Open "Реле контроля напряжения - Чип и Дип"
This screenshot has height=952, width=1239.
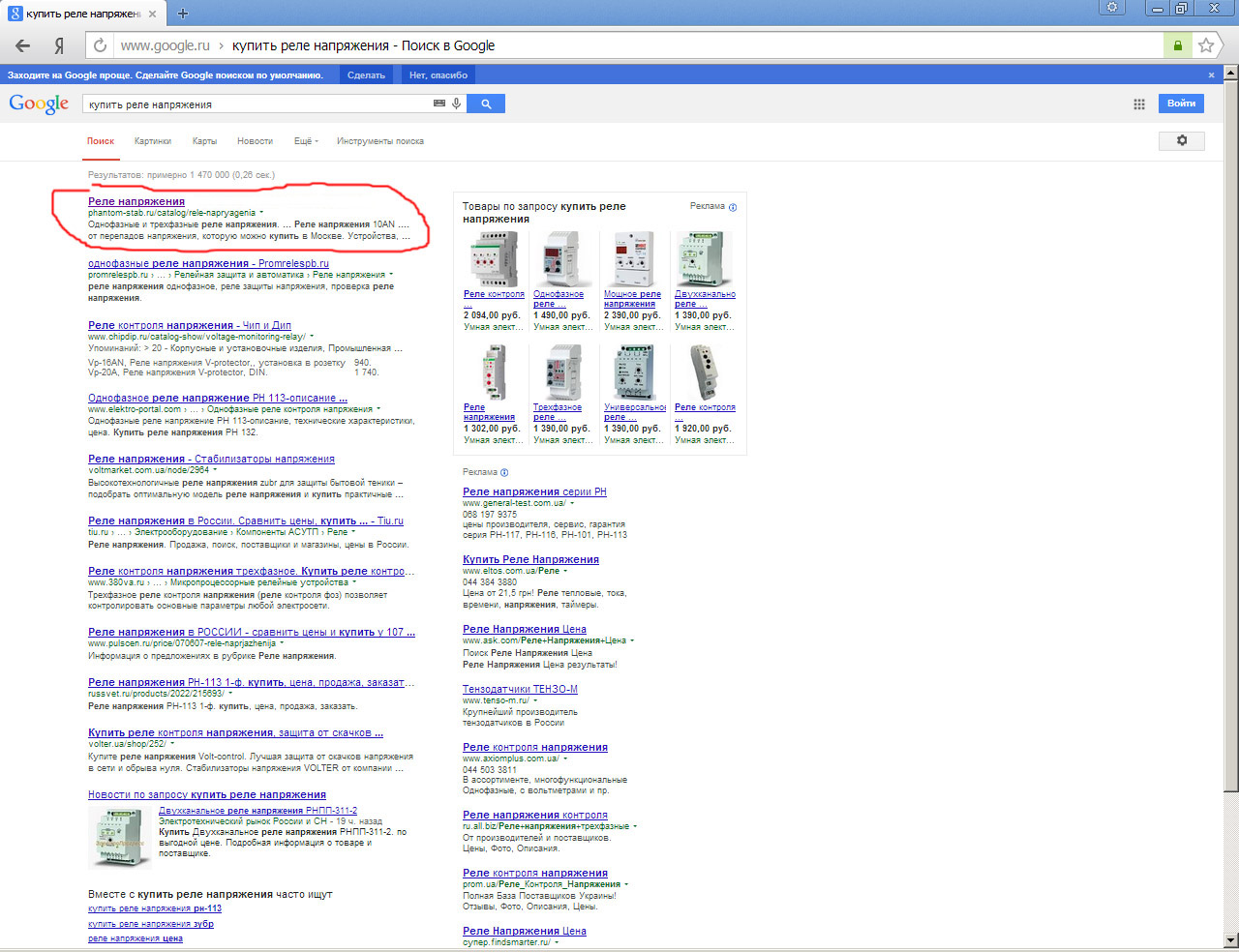[190, 325]
